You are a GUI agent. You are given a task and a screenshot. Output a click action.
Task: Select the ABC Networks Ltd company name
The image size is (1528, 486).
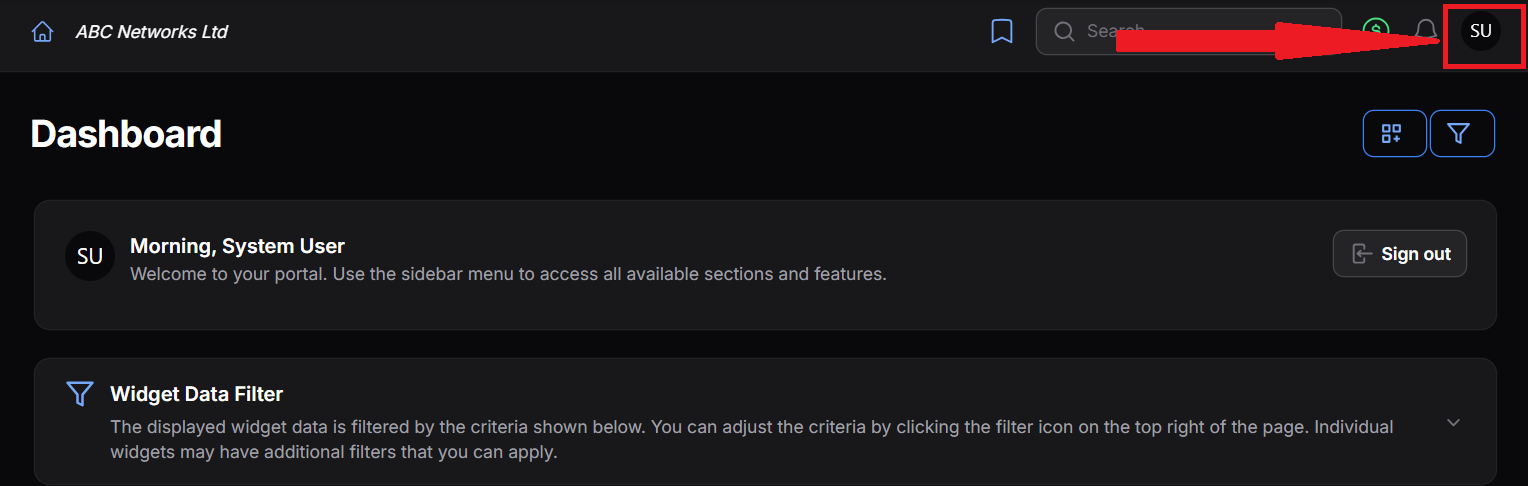point(152,32)
